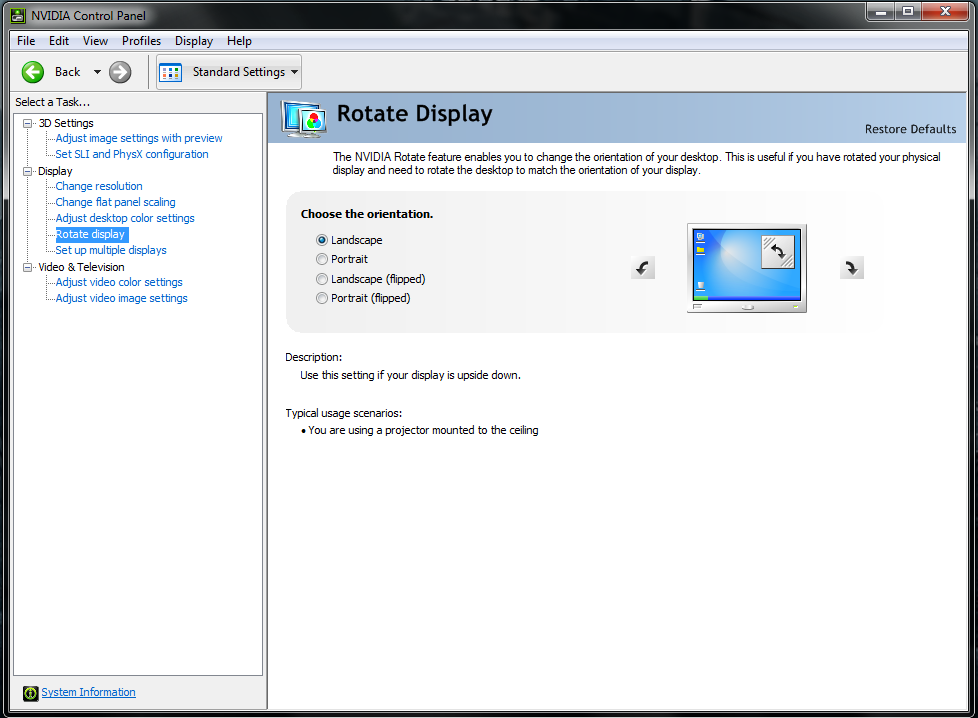Open the Edit menu
Image resolution: width=978 pixels, height=718 pixels.
(x=59, y=41)
